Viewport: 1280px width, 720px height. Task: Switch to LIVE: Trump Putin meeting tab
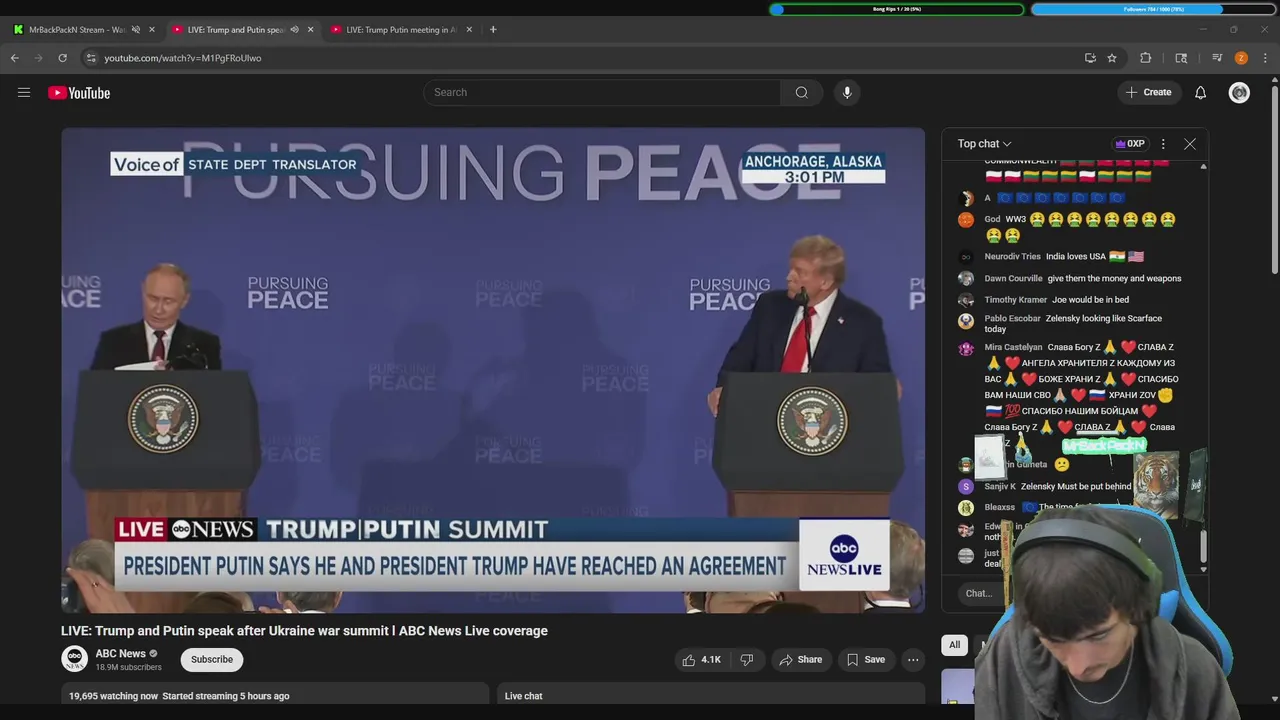(399, 30)
